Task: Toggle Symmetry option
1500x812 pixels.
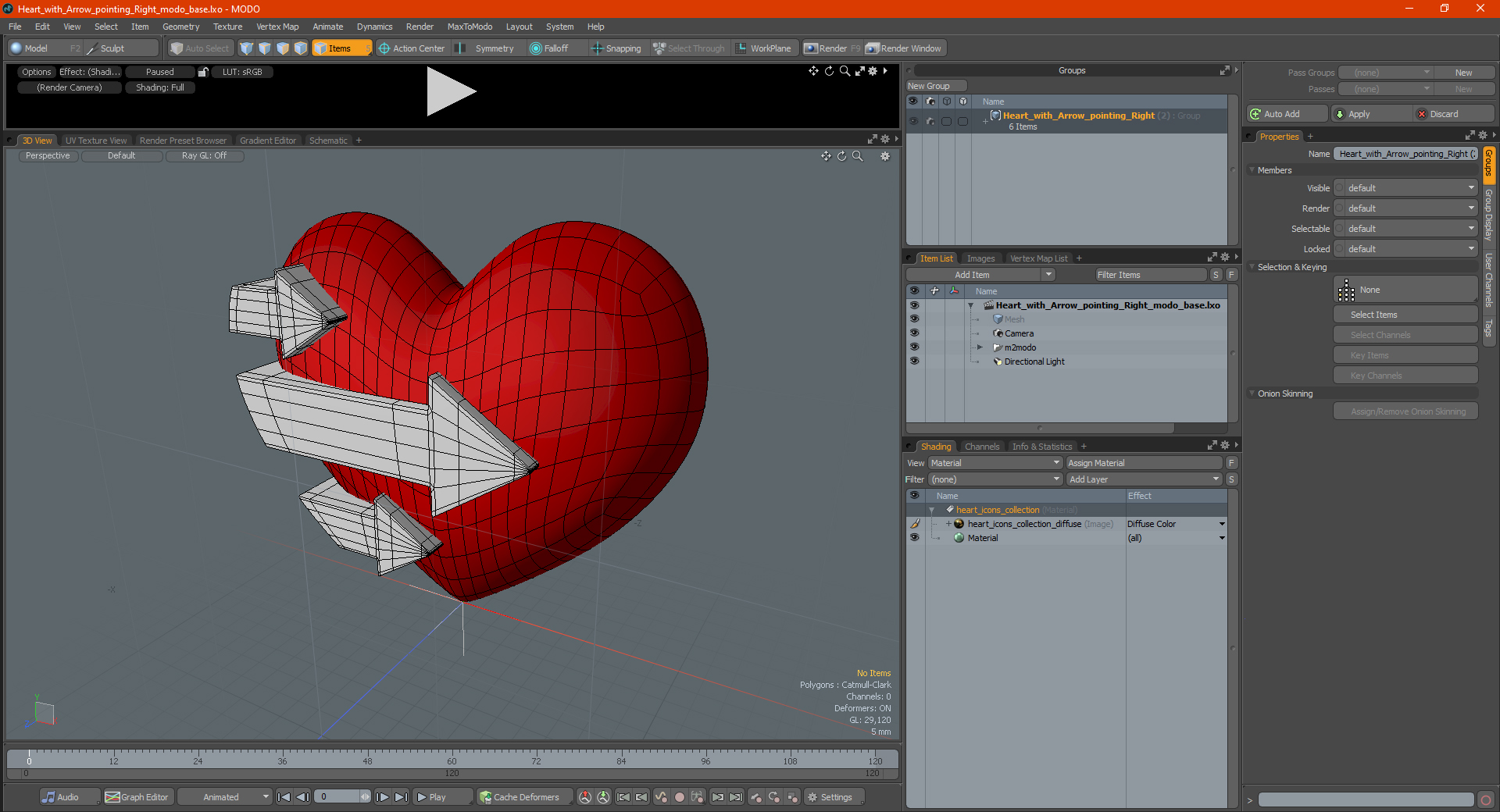Action: click(x=485, y=48)
